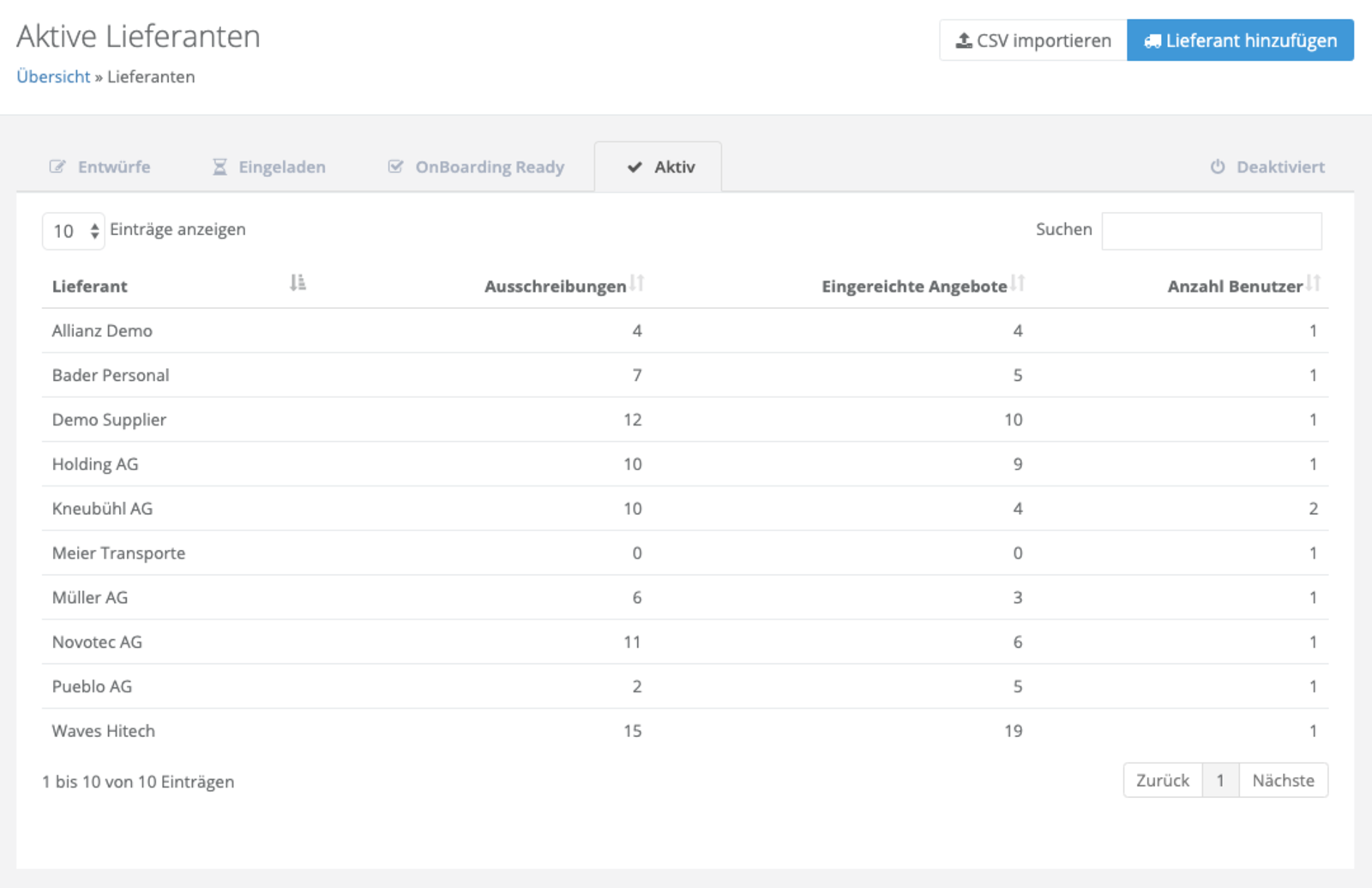Screen dimensions: 1372x888
Task: Click the power icon beside Deaktiviert
Action: tap(1218, 166)
